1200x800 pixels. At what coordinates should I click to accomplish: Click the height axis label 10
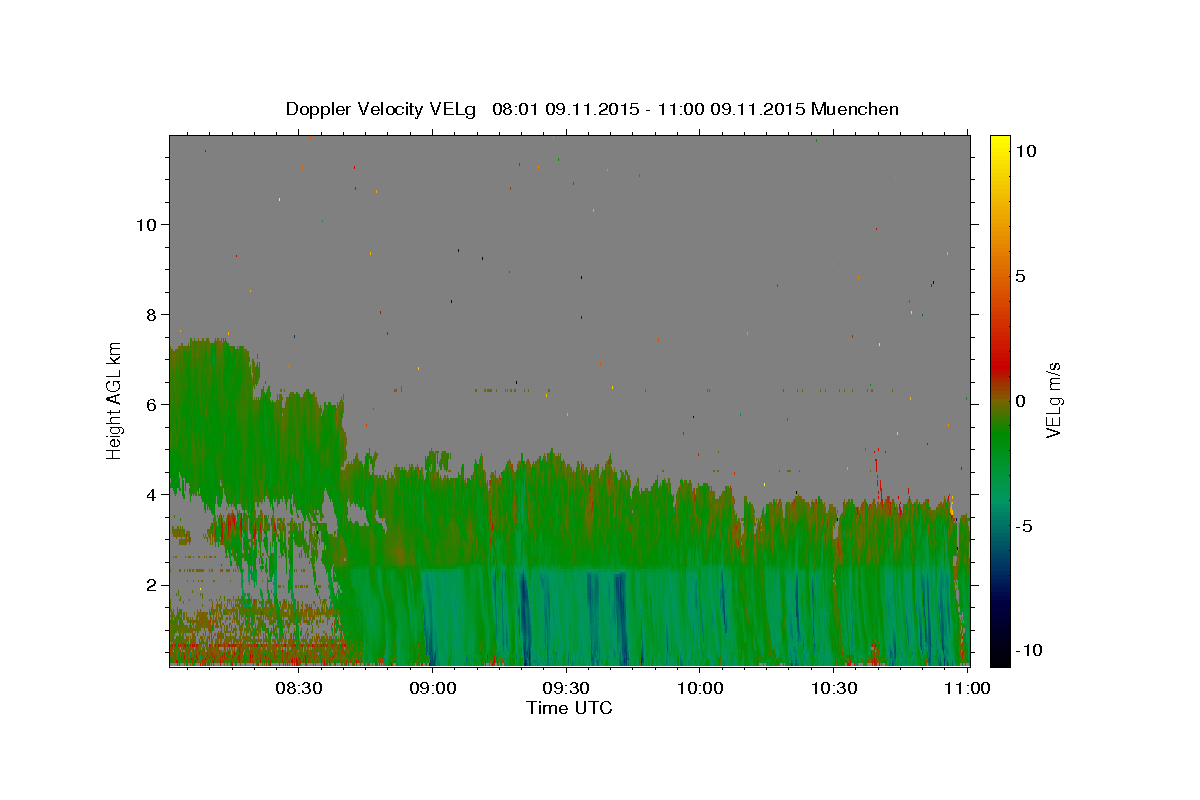(x=148, y=225)
